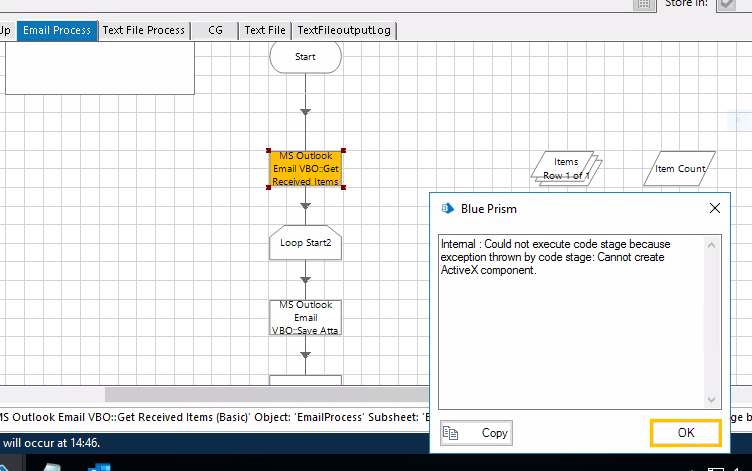Switch to the Email Process tab
The height and width of the screenshot is (471, 752).
[x=57, y=31]
